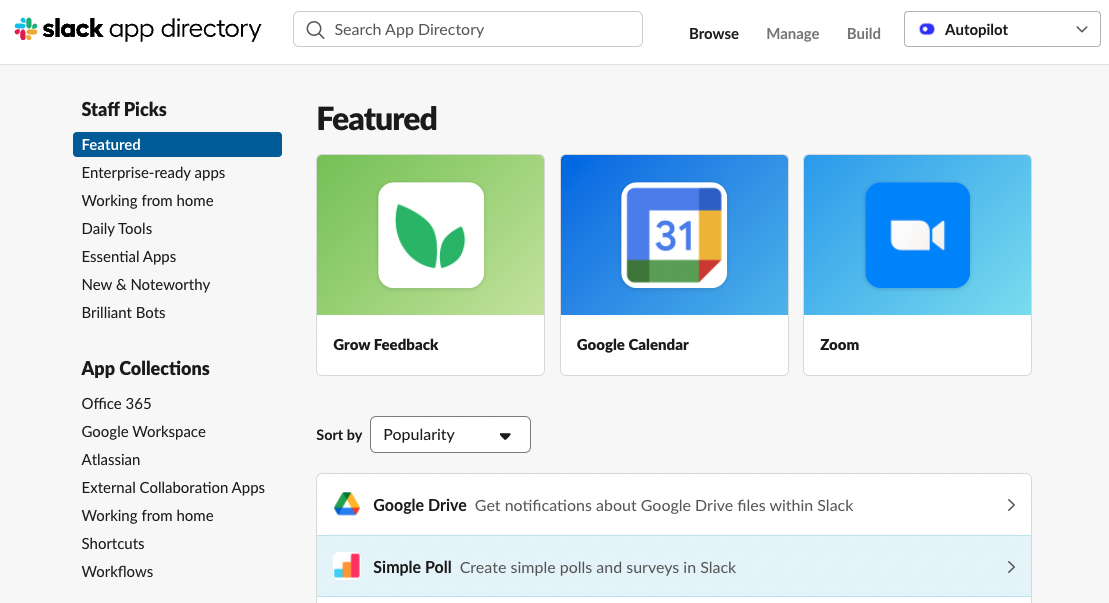Open Working from home under Staff Picks
The height and width of the screenshot is (603, 1109).
click(x=147, y=201)
